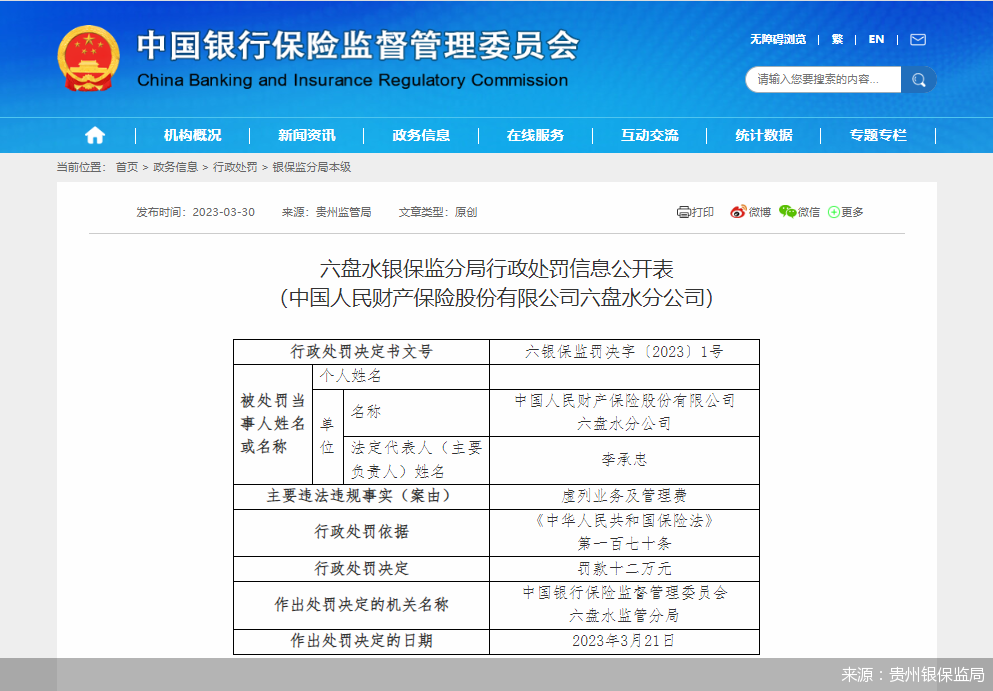Open the 互动交流 navigation menu

pos(649,135)
